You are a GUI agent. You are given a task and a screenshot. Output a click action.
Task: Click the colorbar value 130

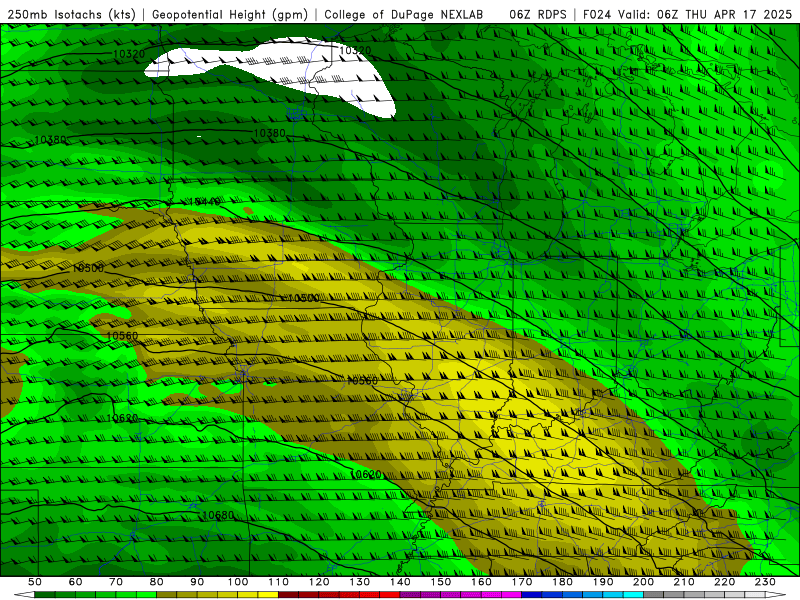coord(360,582)
